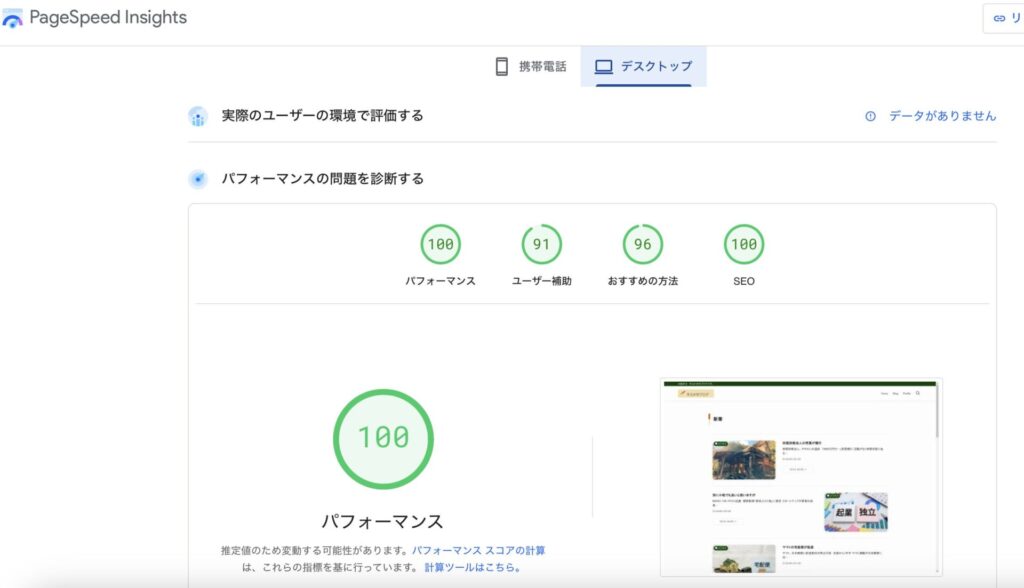The height and width of the screenshot is (588, 1024).
Task: Select the 100 SEO score gauge
Action: 743,244
